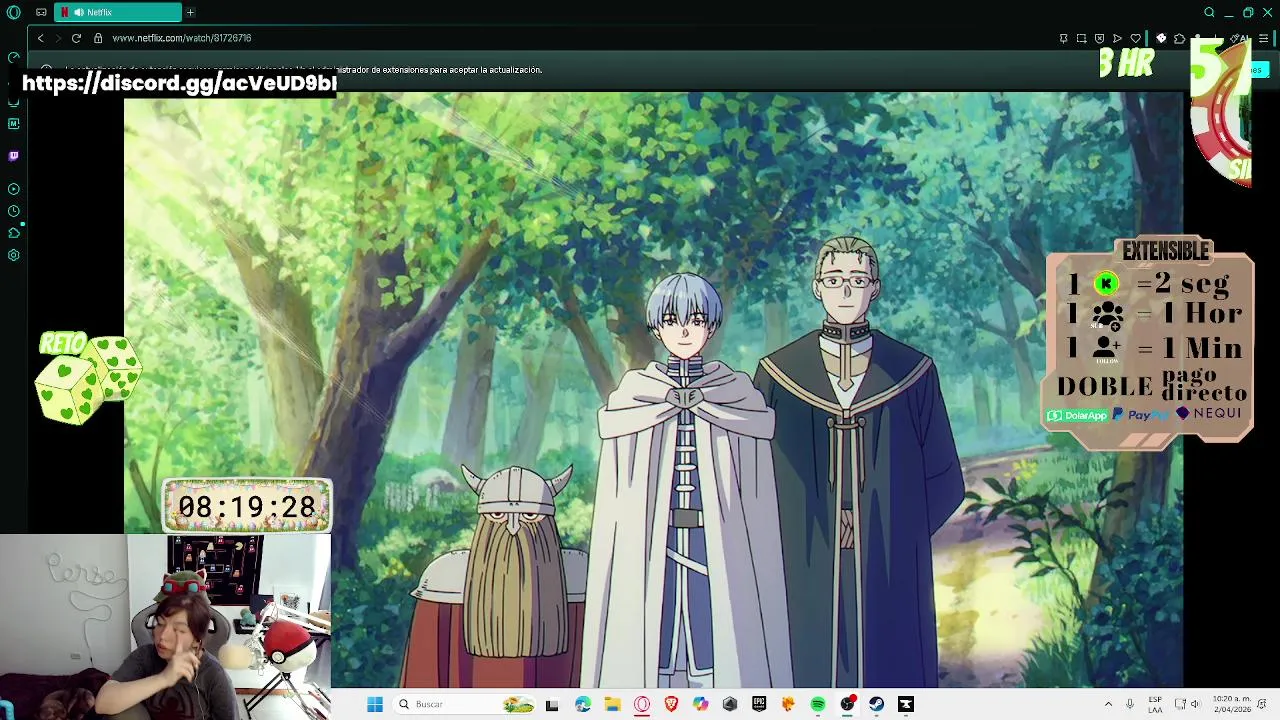Add page to bookmarks heart icon

[1135, 38]
